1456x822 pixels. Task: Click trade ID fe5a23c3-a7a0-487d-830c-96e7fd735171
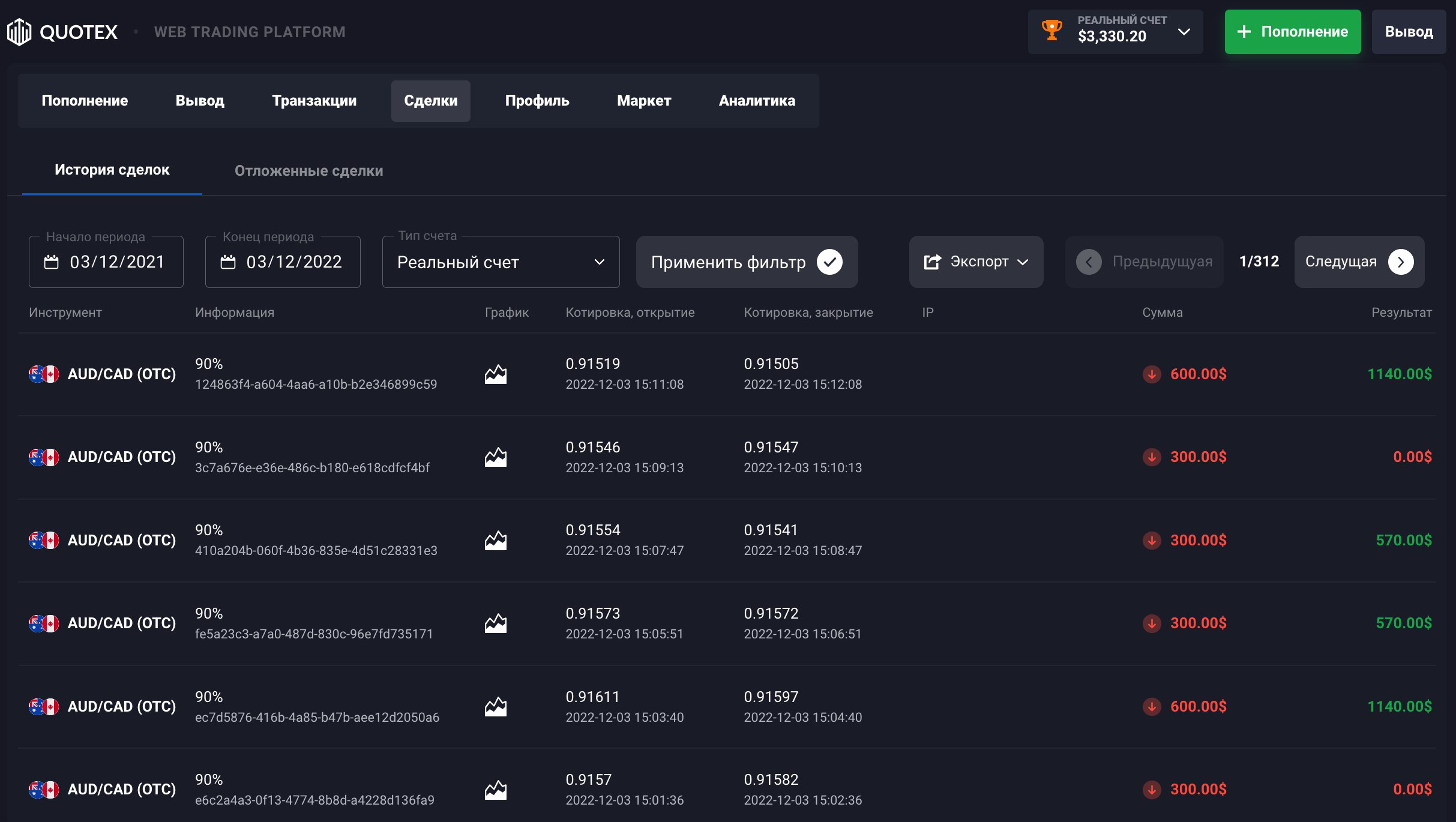click(x=314, y=634)
